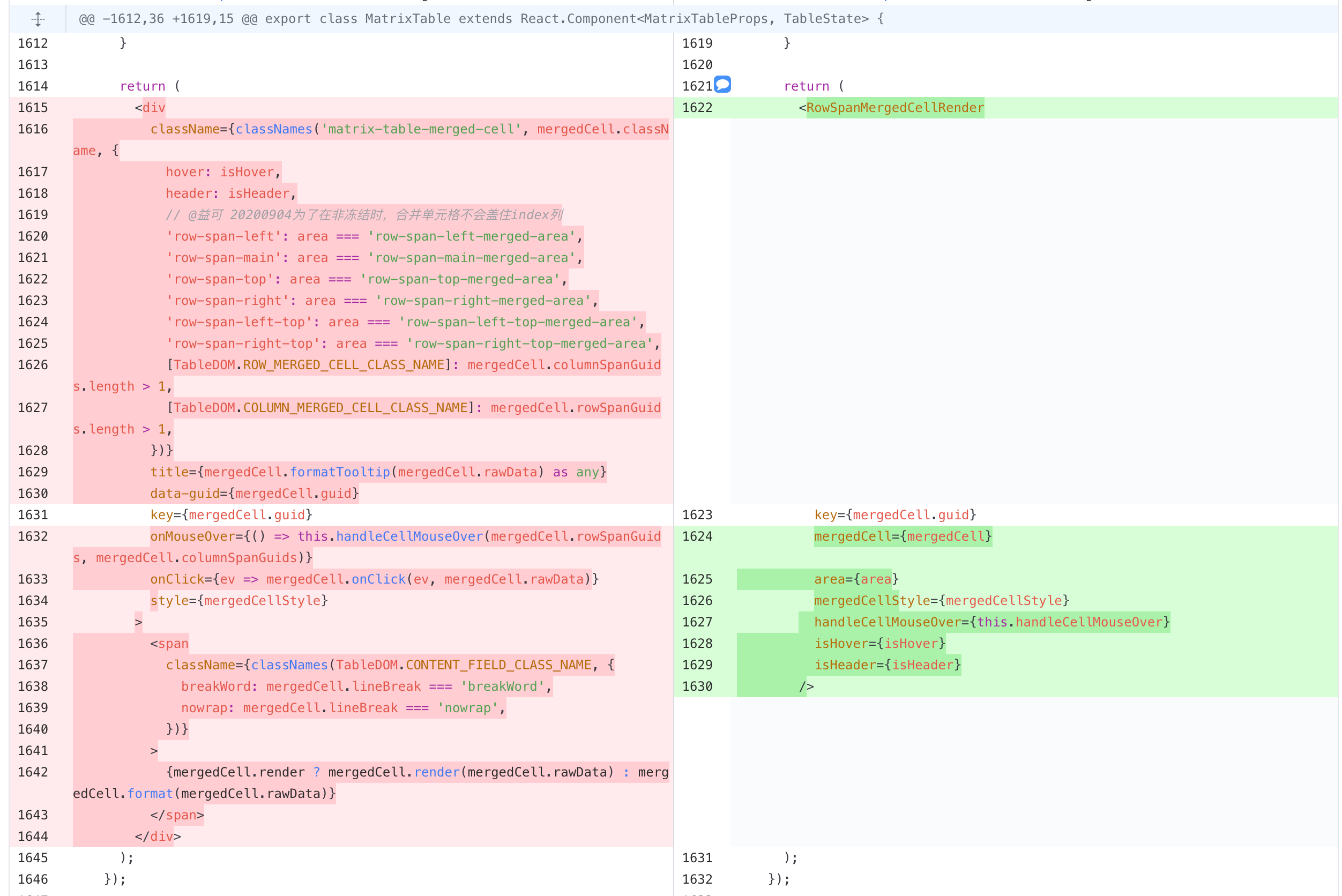Click the formatTooltip method call
This screenshot has width=1342, height=896.
click(x=340, y=472)
